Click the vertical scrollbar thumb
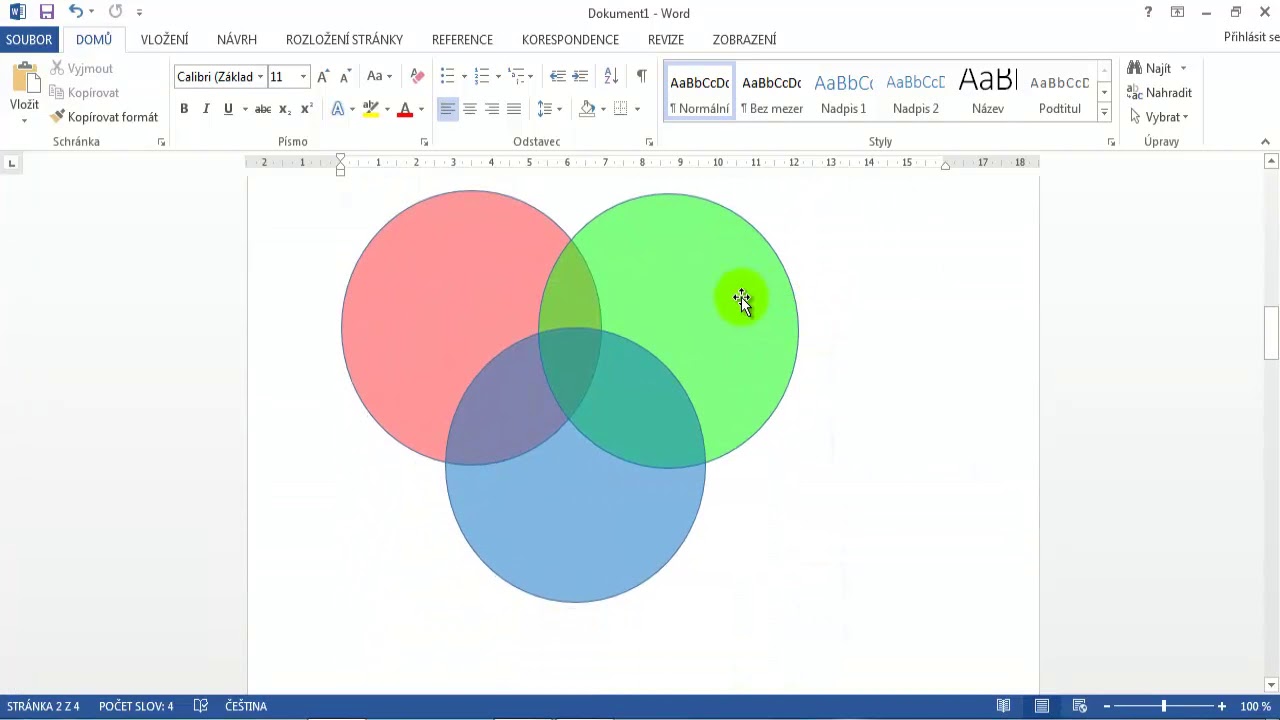The image size is (1280, 720). (1271, 333)
